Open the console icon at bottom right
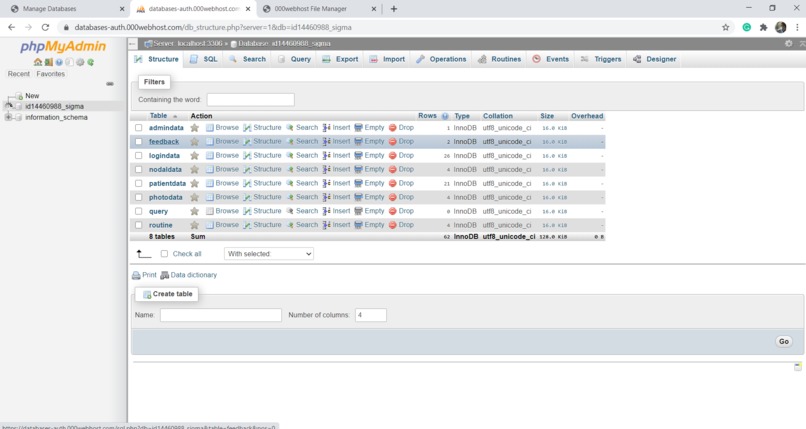The image size is (806, 429). [x=797, y=366]
